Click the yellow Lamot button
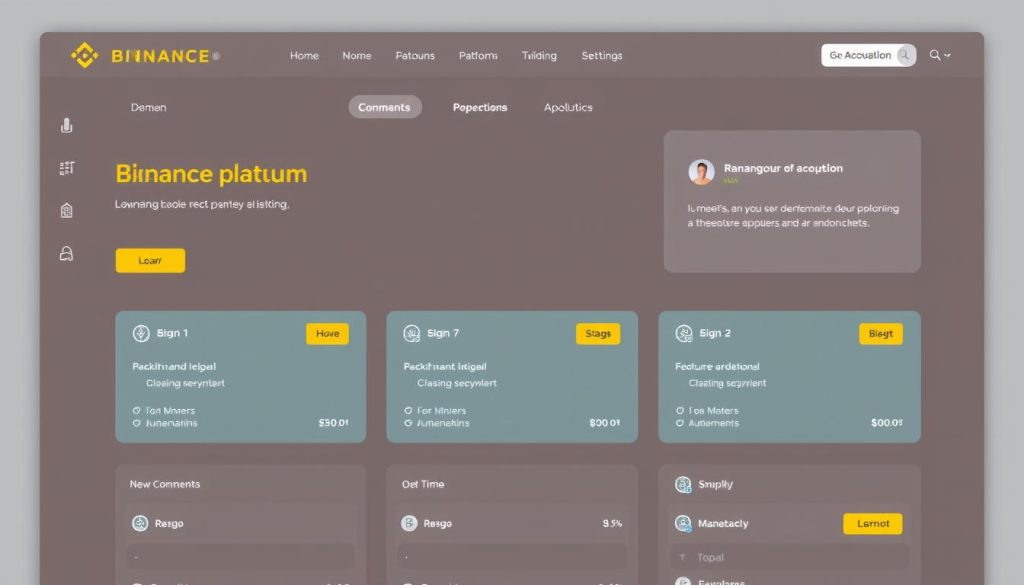The width and height of the screenshot is (1024, 585). pyautogui.click(x=872, y=524)
